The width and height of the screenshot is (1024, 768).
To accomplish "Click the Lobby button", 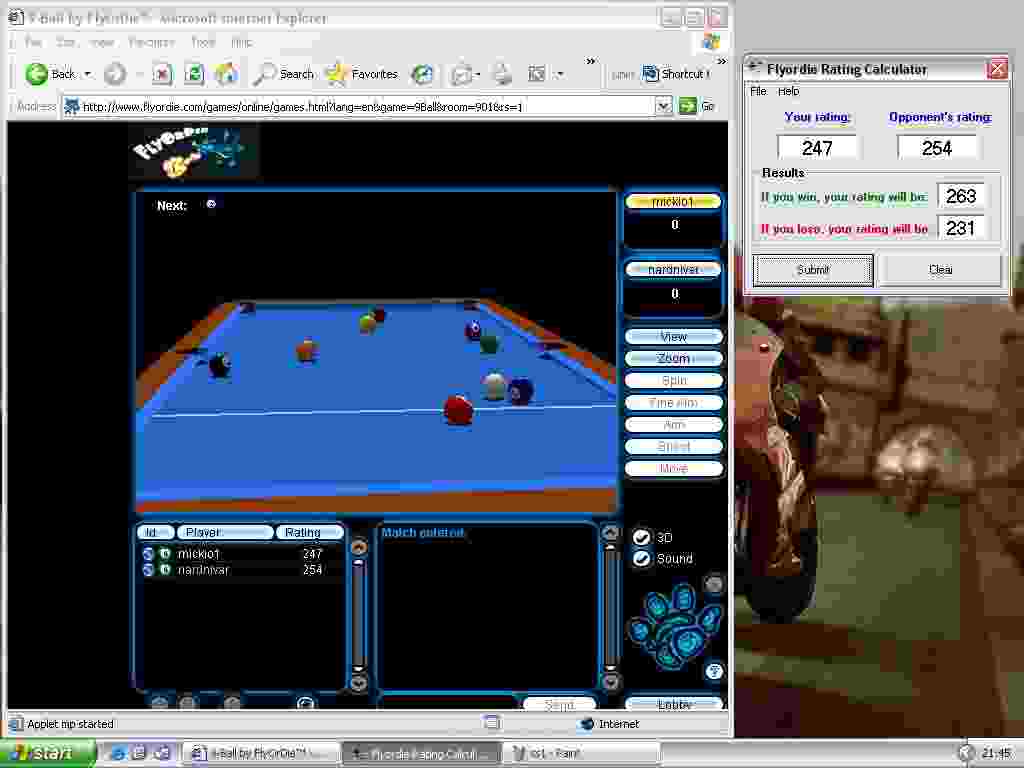I will (x=673, y=703).
